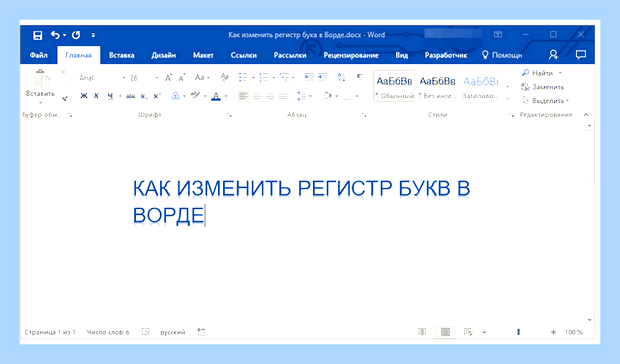620x364 pixels.
Task: Switch to the Рецензирование tab
Action: click(351, 55)
